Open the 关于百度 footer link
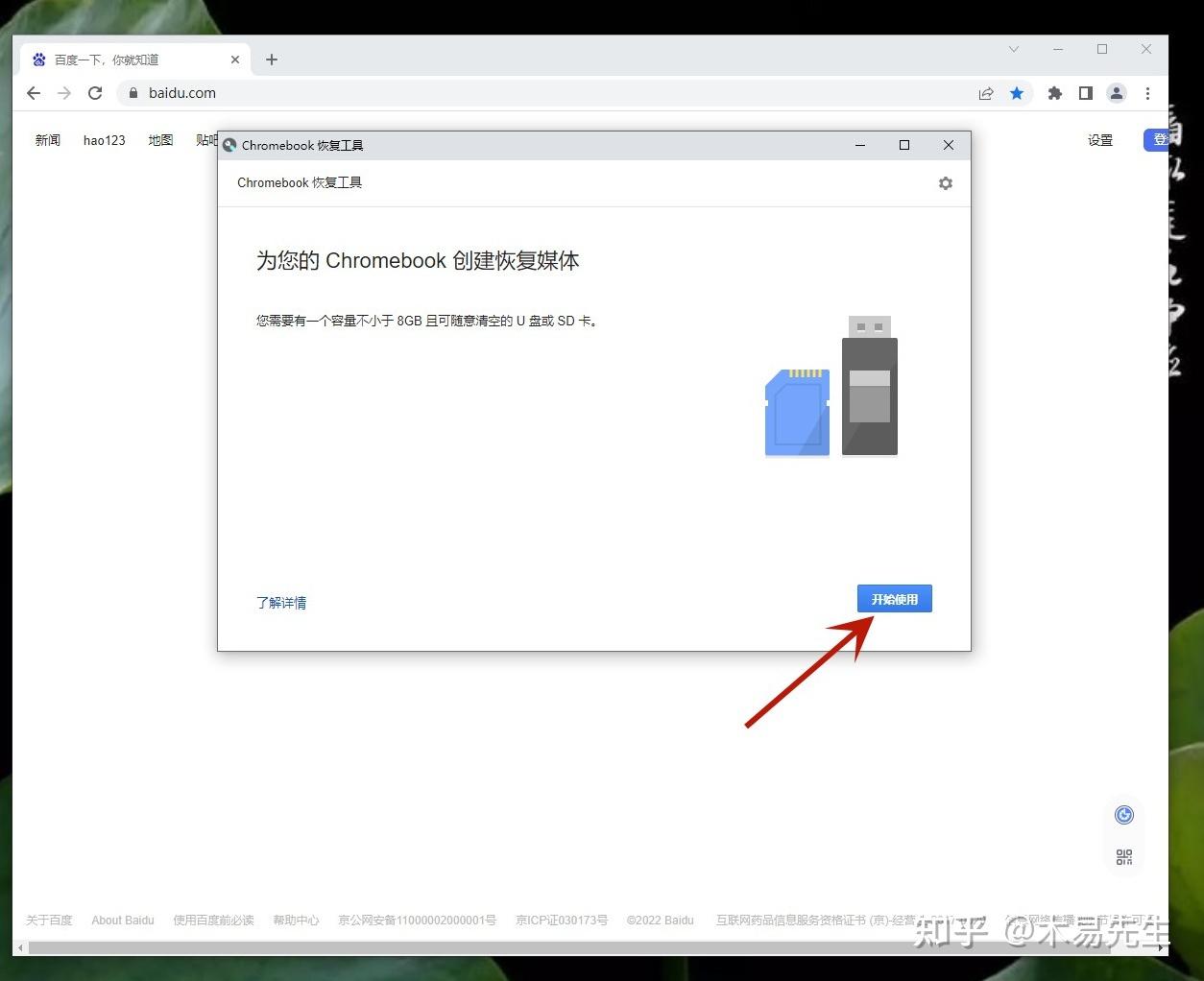This screenshot has height=981, width=1204. pyautogui.click(x=49, y=920)
